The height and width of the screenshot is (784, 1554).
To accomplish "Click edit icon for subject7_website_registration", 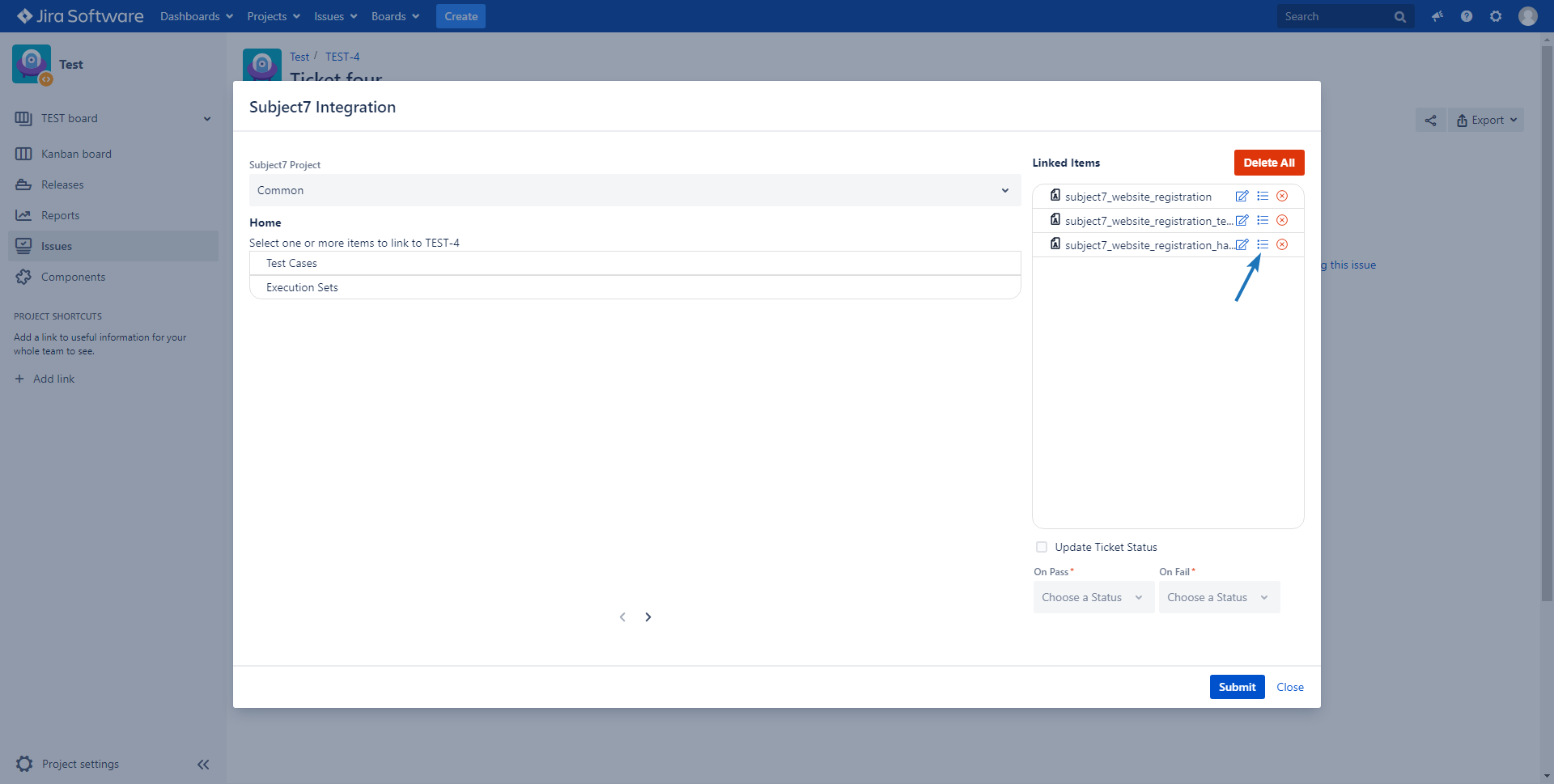I will click(1242, 197).
